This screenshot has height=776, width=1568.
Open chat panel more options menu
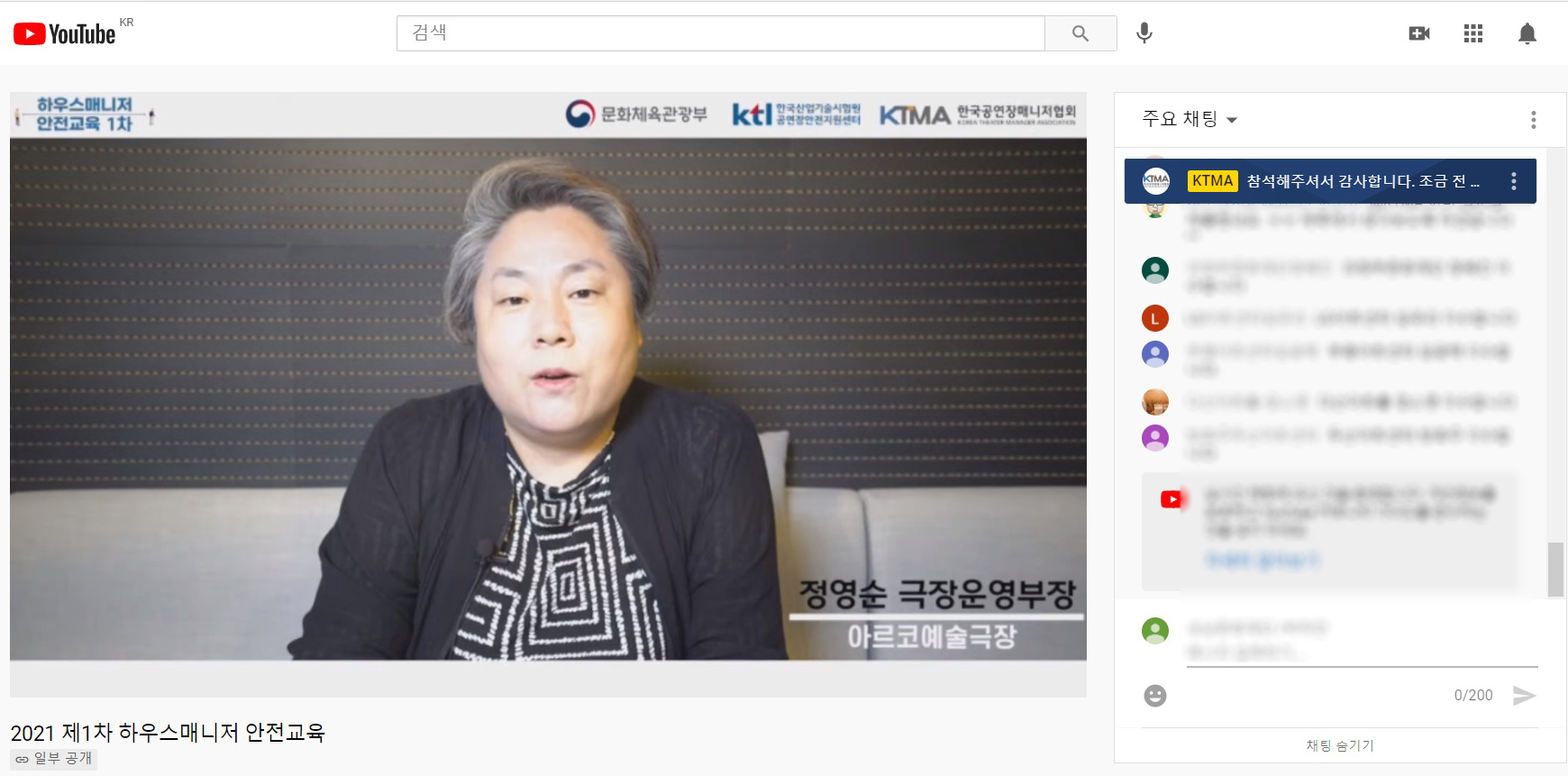1534,120
